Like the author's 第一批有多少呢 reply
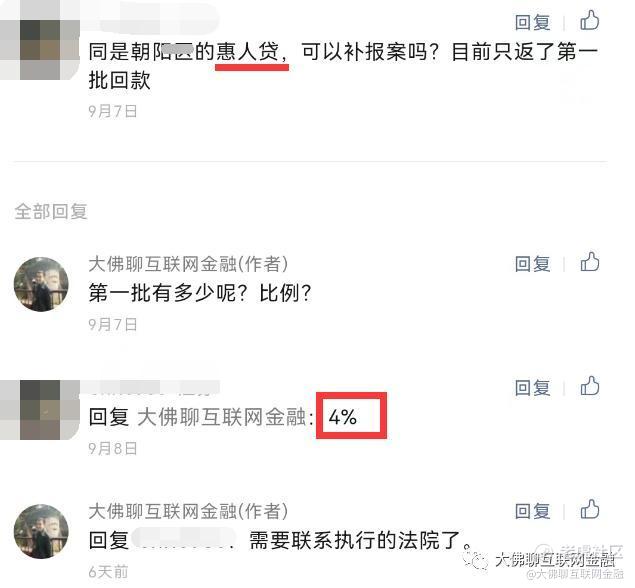Screen dimensions: 635x588 (x=589, y=262)
